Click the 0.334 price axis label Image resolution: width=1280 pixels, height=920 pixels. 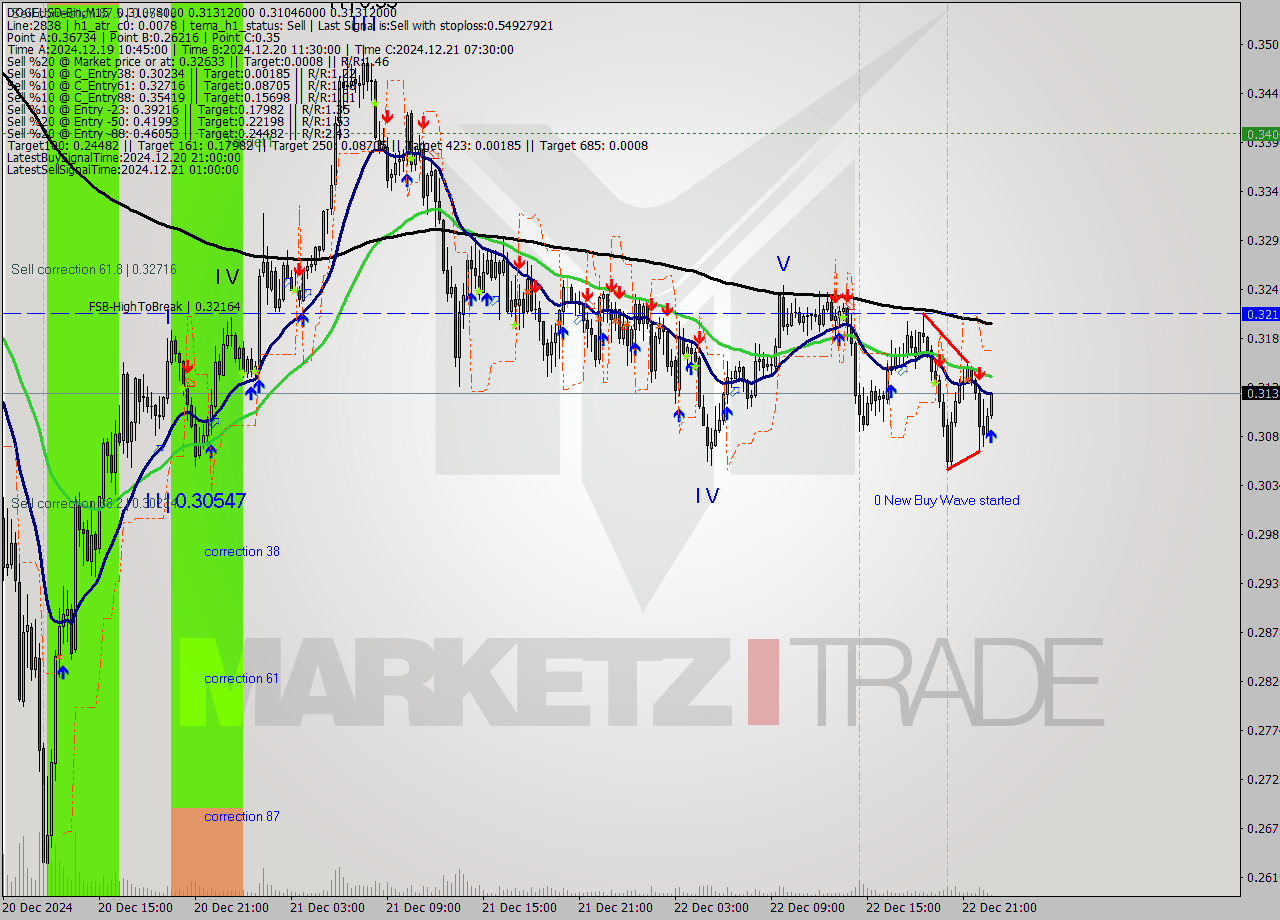pos(1262,191)
